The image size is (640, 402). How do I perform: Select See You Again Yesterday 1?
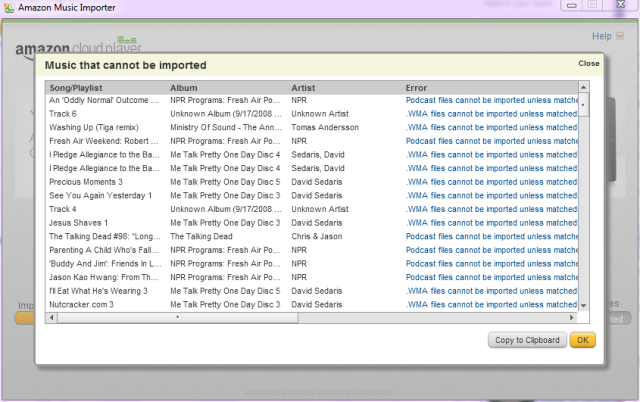(x=312, y=195)
